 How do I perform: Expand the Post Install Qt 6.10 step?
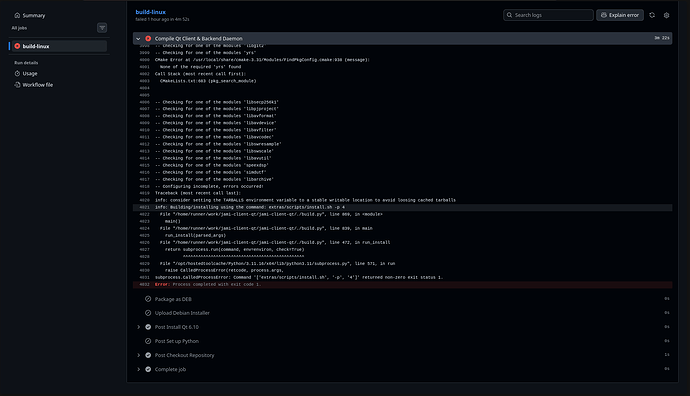139,327
